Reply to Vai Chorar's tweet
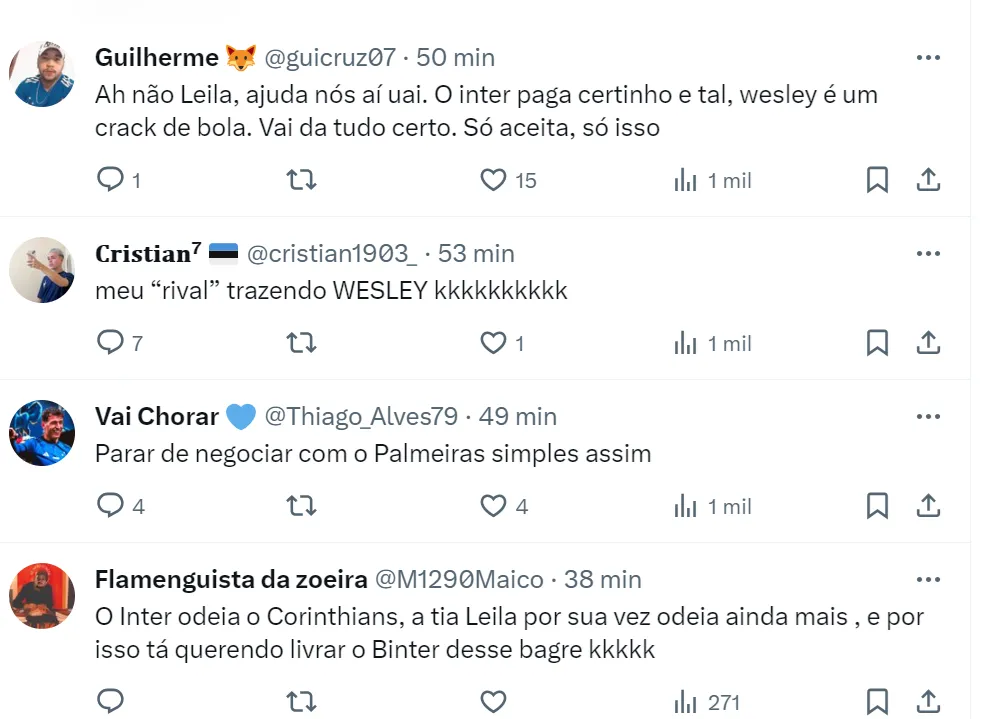This screenshot has height=719, width=999. [110, 506]
